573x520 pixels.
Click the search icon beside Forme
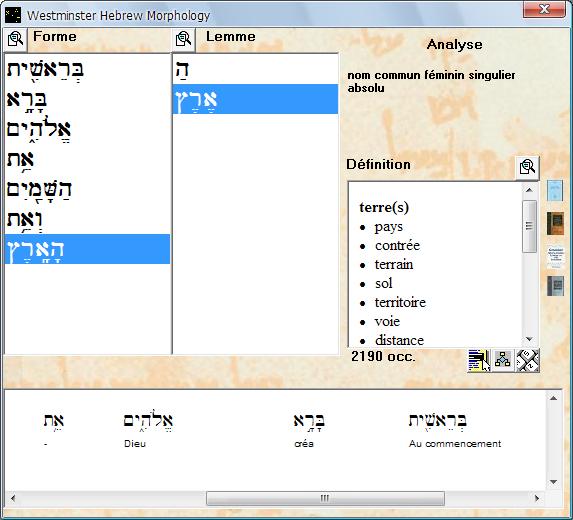(x=15, y=39)
